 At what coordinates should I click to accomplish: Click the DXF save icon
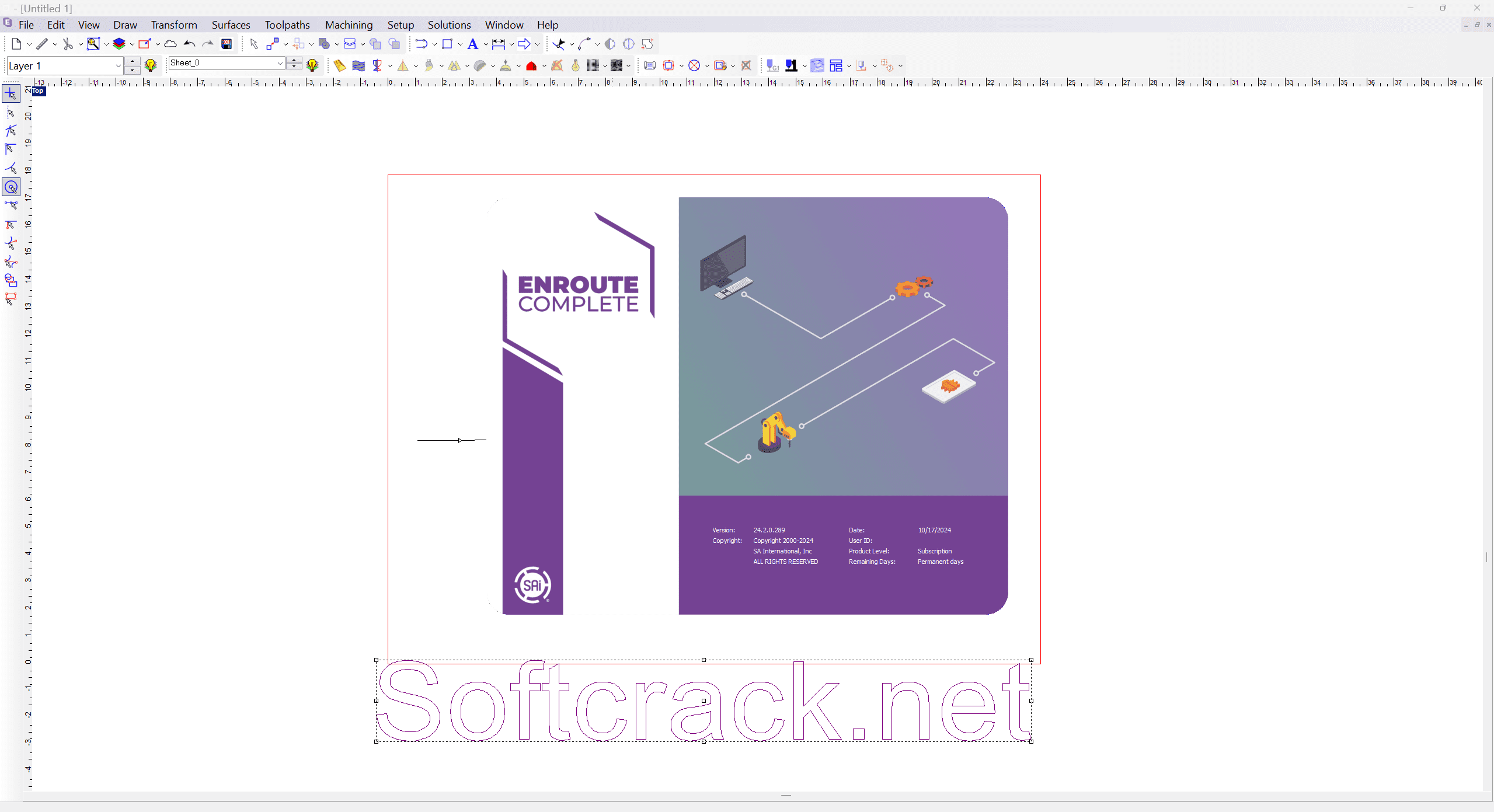pos(227,44)
